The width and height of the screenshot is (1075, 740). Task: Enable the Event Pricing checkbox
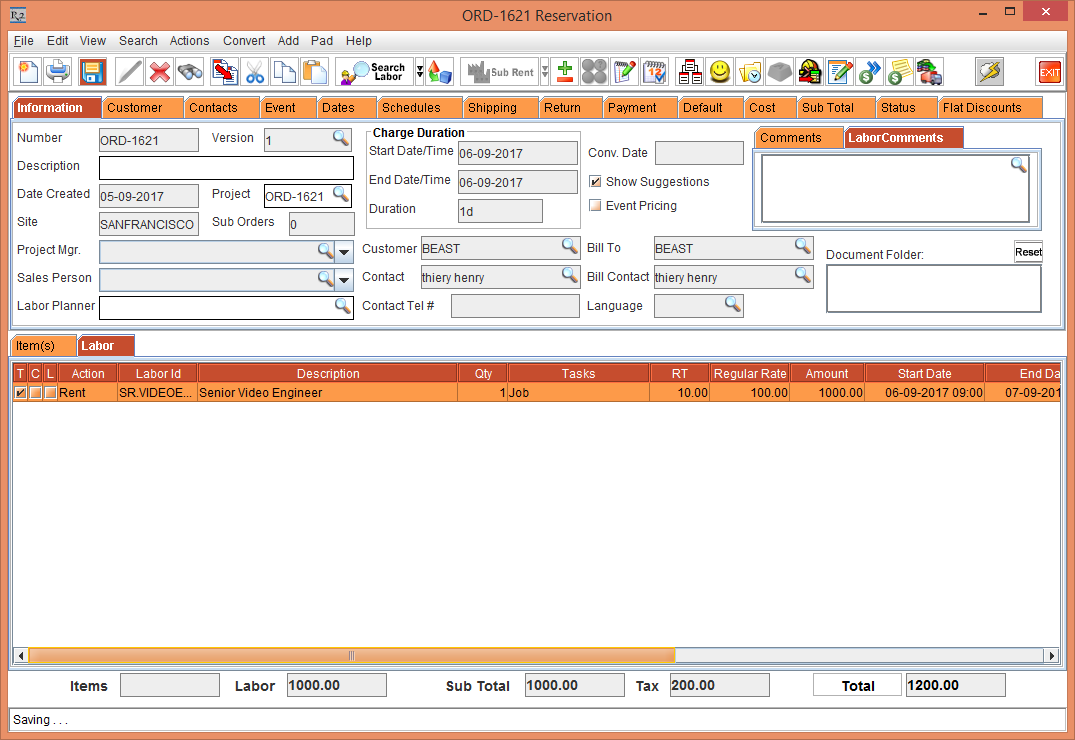[596, 206]
